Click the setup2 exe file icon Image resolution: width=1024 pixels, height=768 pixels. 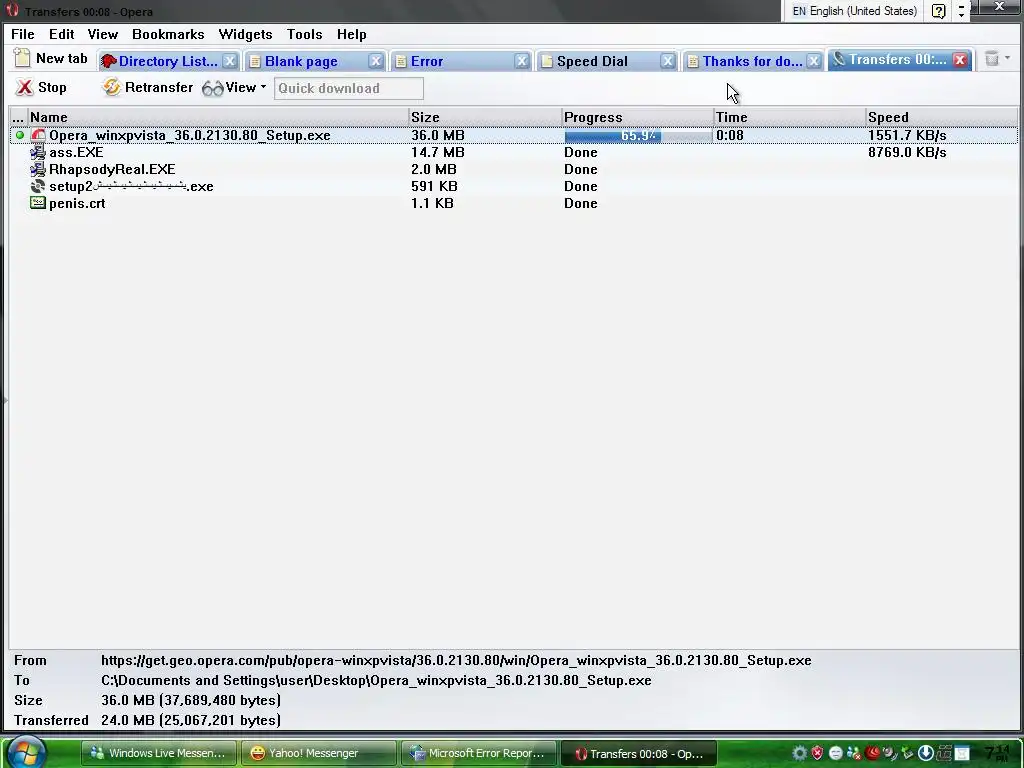pyautogui.click(x=38, y=186)
